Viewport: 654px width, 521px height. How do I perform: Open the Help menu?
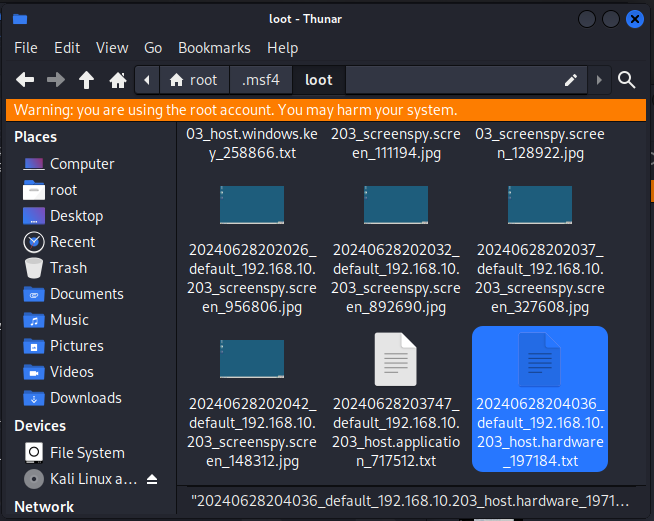click(x=282, y=48)
